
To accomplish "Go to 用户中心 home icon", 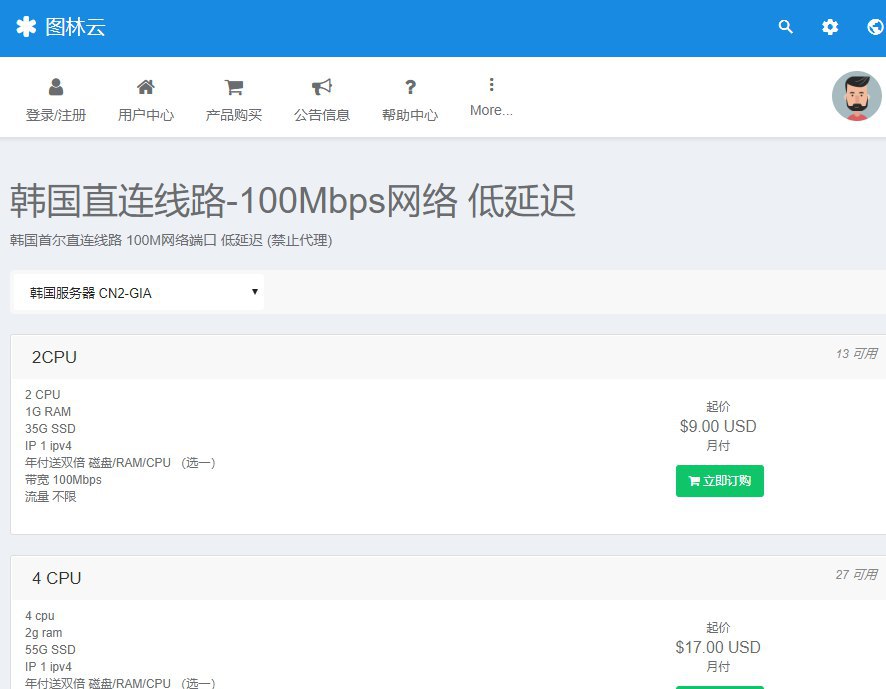I will (x=146, y=87).
